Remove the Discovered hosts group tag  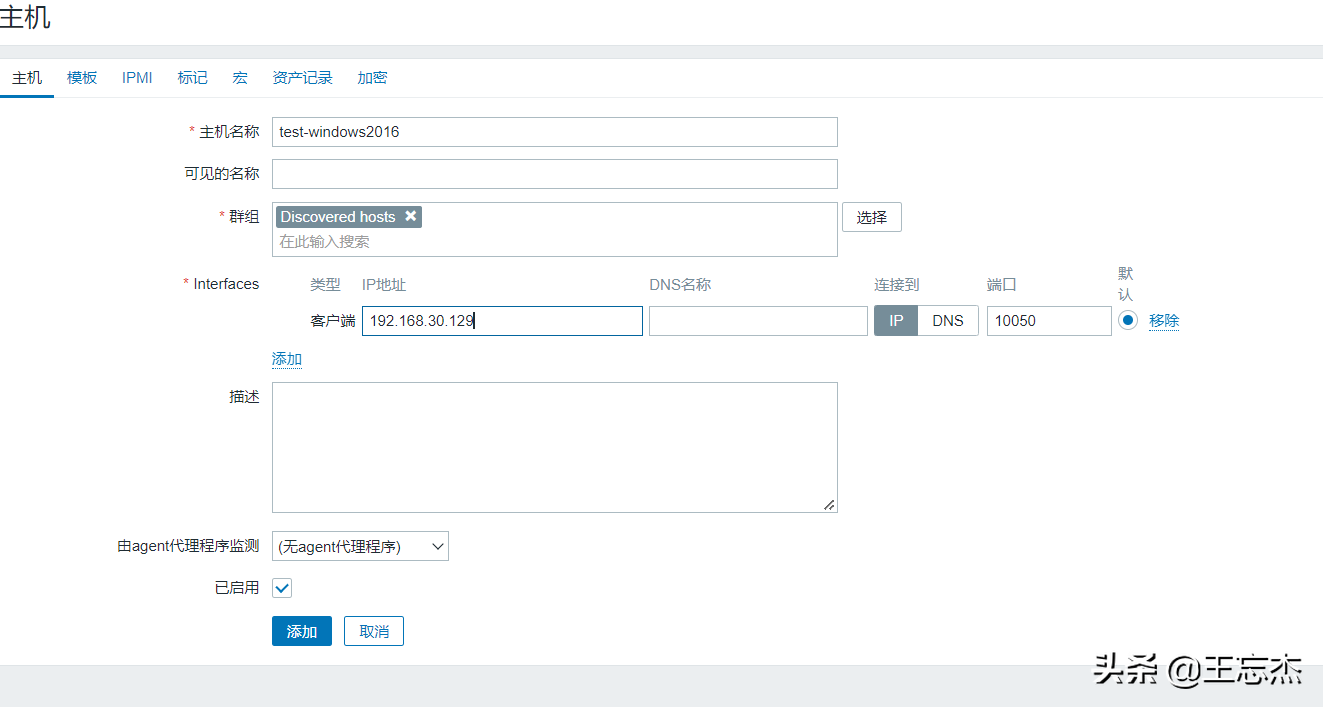click(410, 216)
